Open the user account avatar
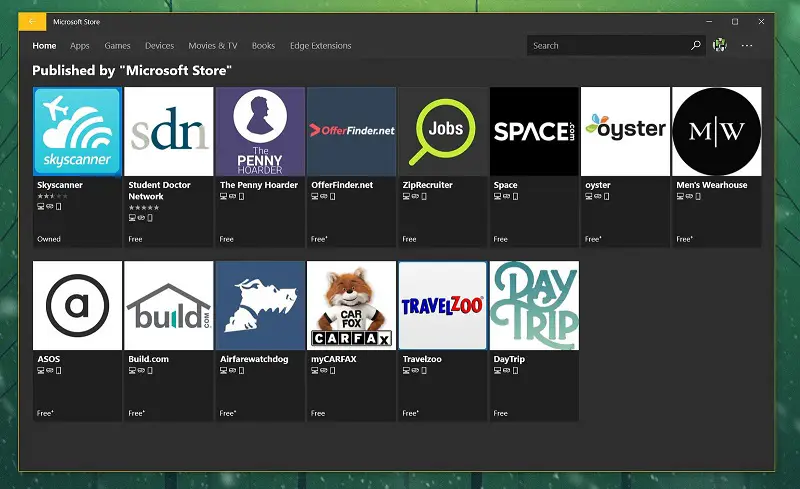 click(720, 45)
